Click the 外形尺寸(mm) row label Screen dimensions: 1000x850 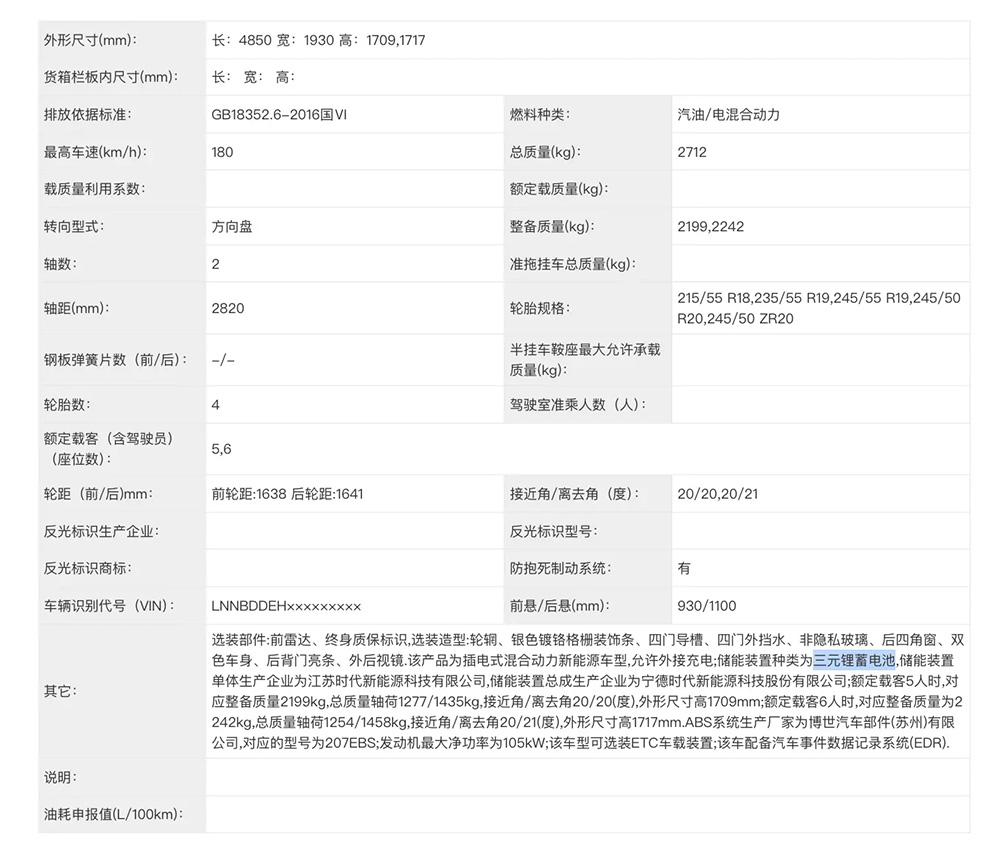tap(88, 40)
